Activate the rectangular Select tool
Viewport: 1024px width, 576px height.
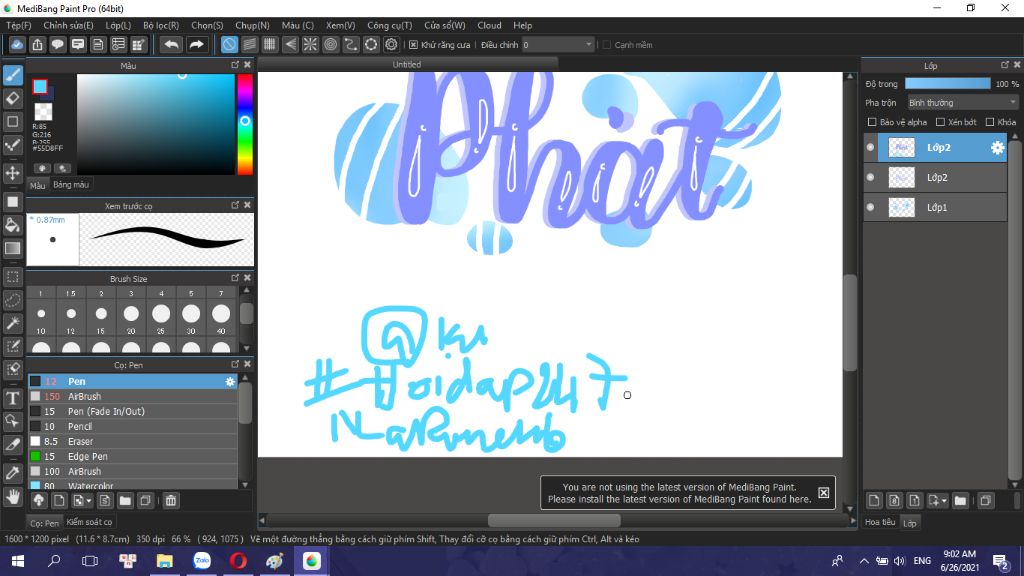click(x=12, y=277)
